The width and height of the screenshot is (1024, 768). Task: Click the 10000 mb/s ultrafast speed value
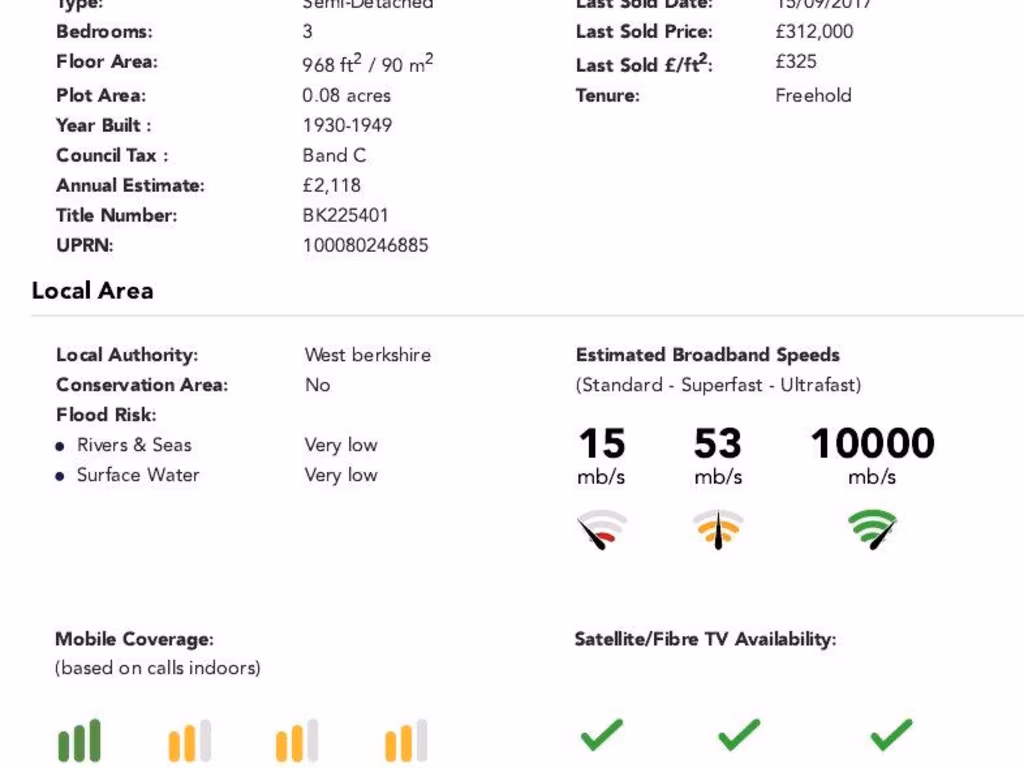coord(872,444)
